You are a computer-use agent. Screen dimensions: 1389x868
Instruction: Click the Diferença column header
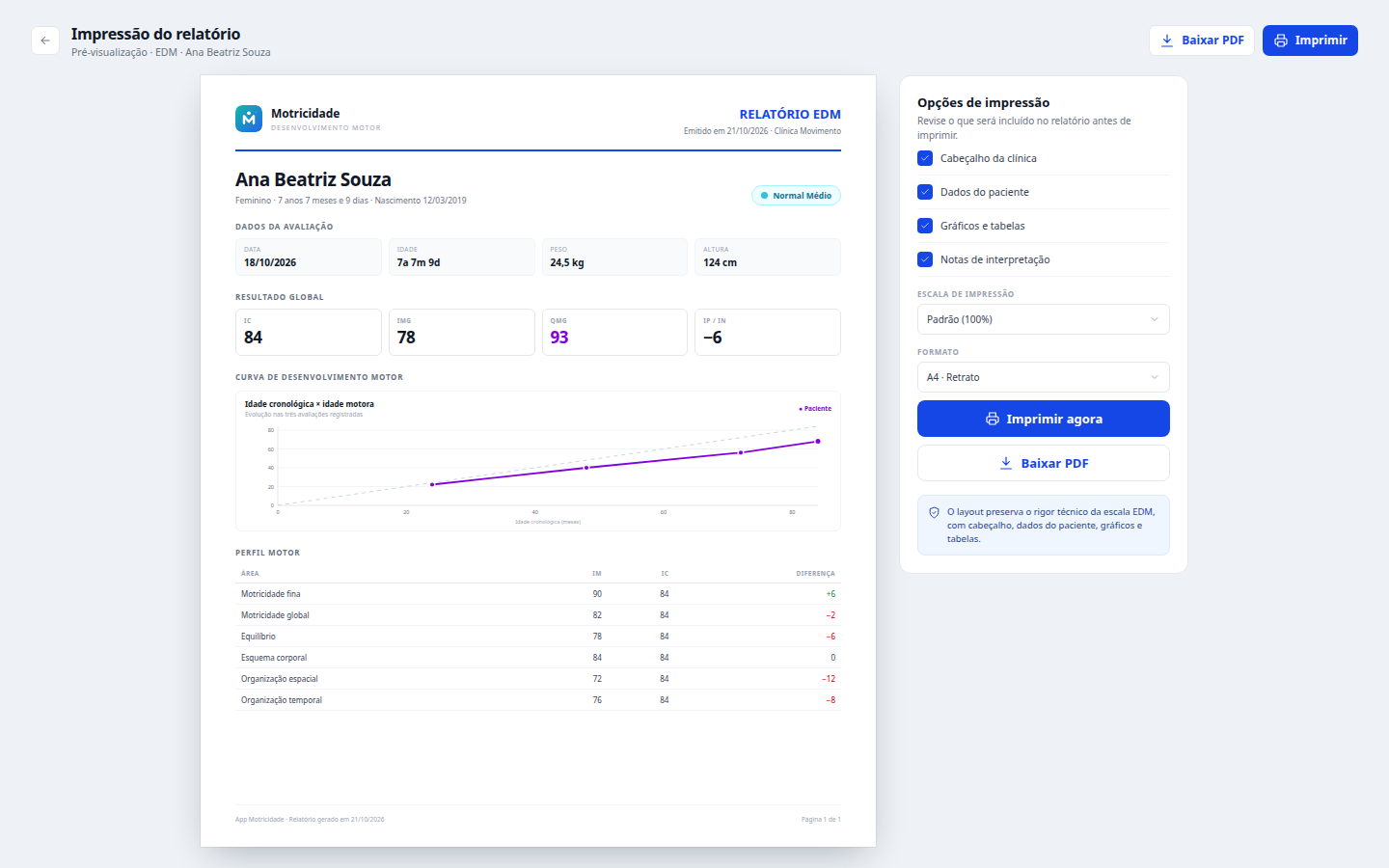[x=815, y=574]
